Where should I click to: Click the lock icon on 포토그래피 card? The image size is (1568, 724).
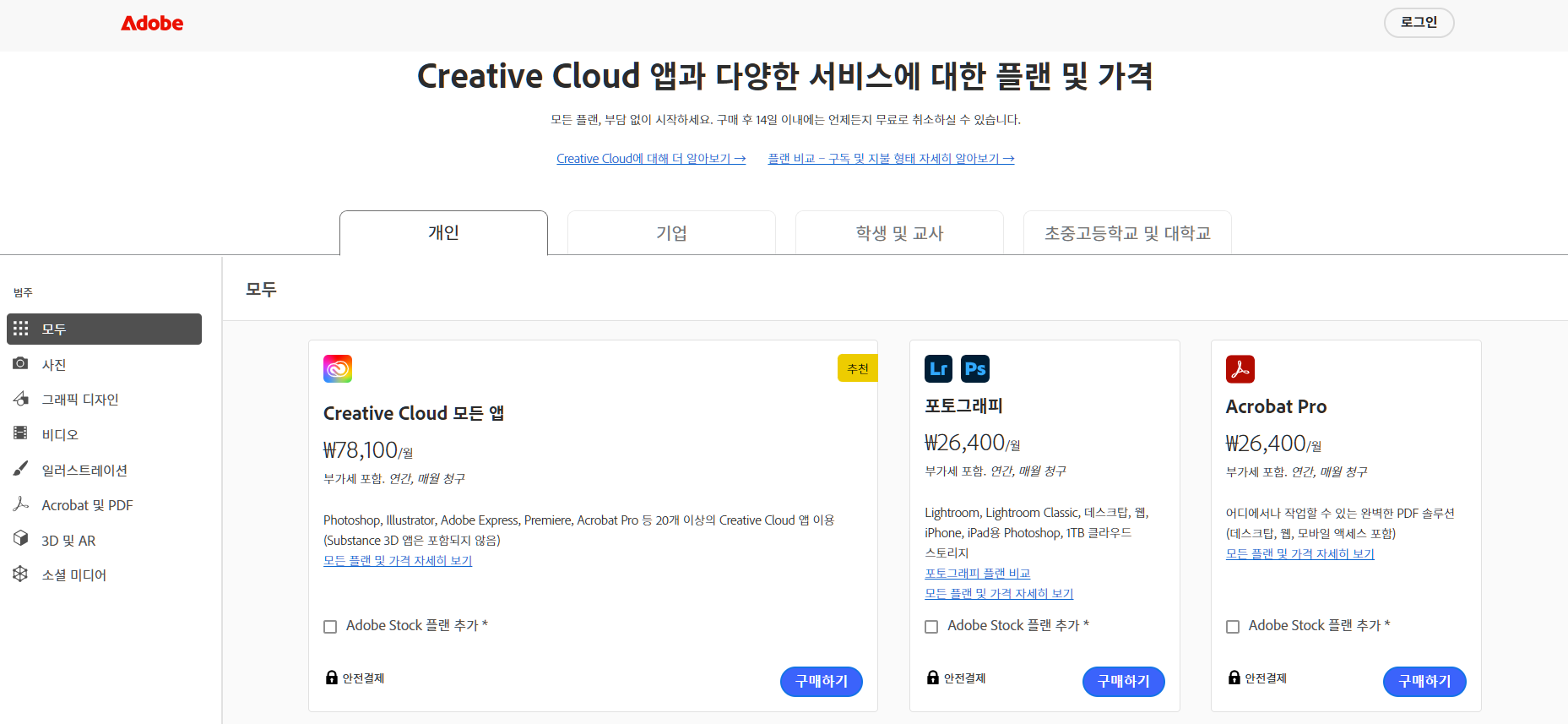pos(933,678)
